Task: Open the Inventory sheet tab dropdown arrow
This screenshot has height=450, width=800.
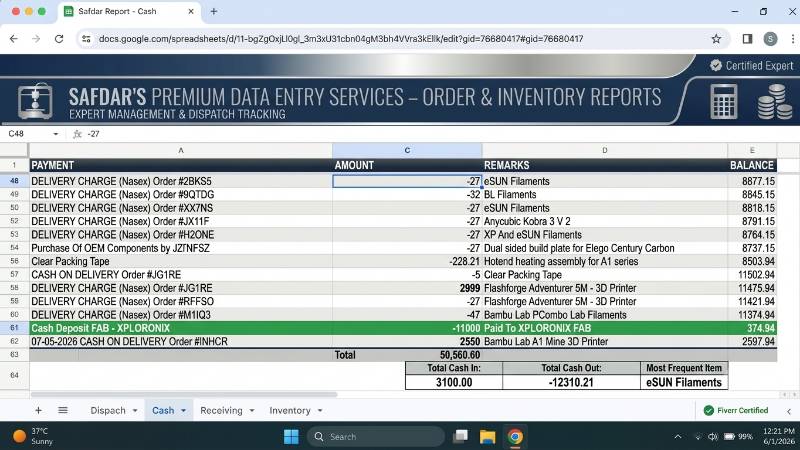Action: coord(320,411)
